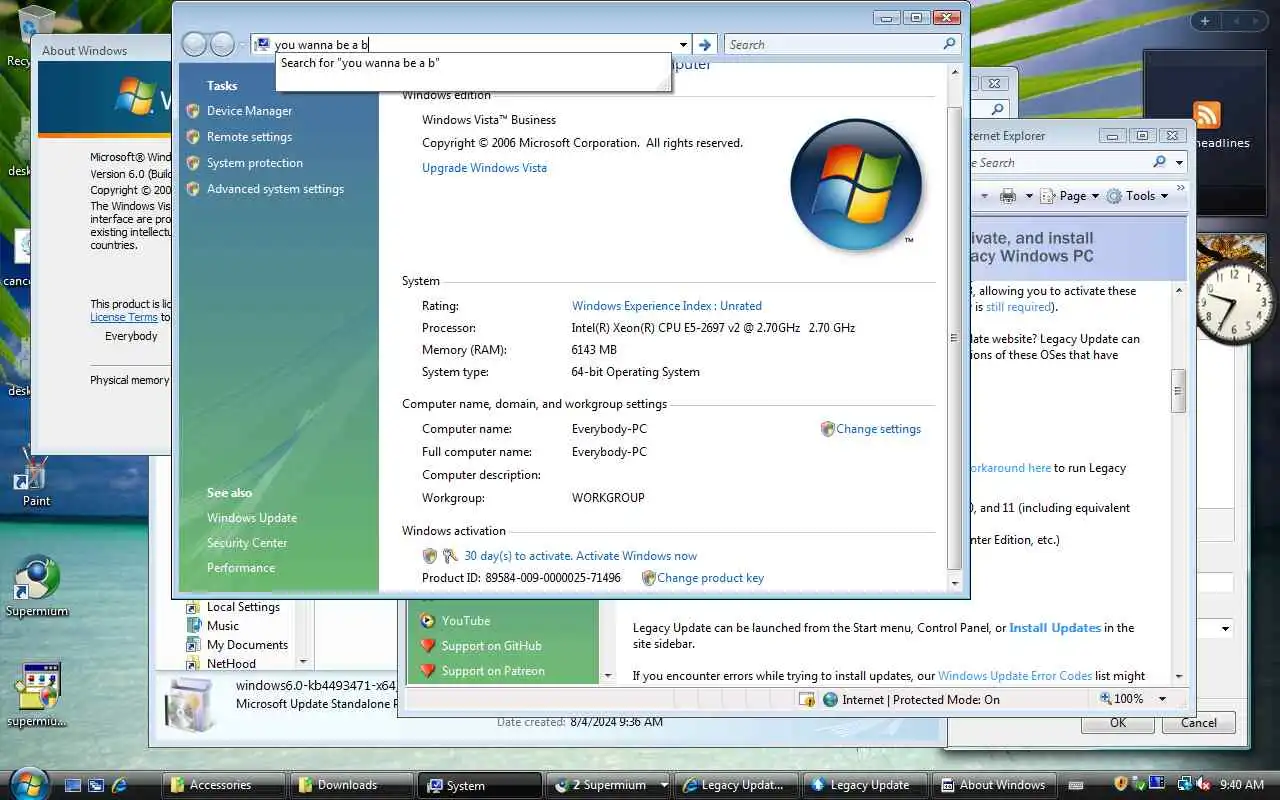Click the RSS feed headlines gadget icon
This screenshot has width=1280, height=800.
click(x=1207, y=114)
